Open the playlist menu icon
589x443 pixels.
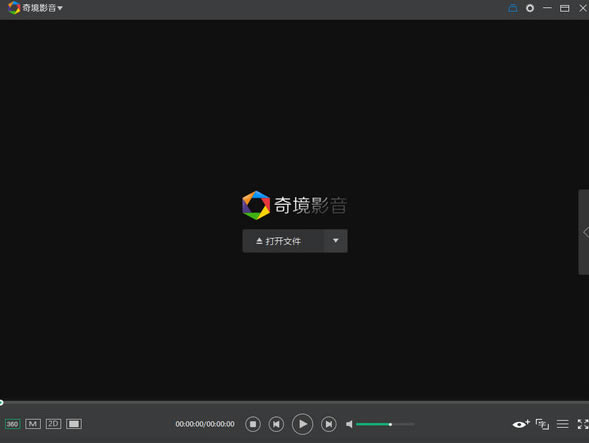click(x=562, y=424)
